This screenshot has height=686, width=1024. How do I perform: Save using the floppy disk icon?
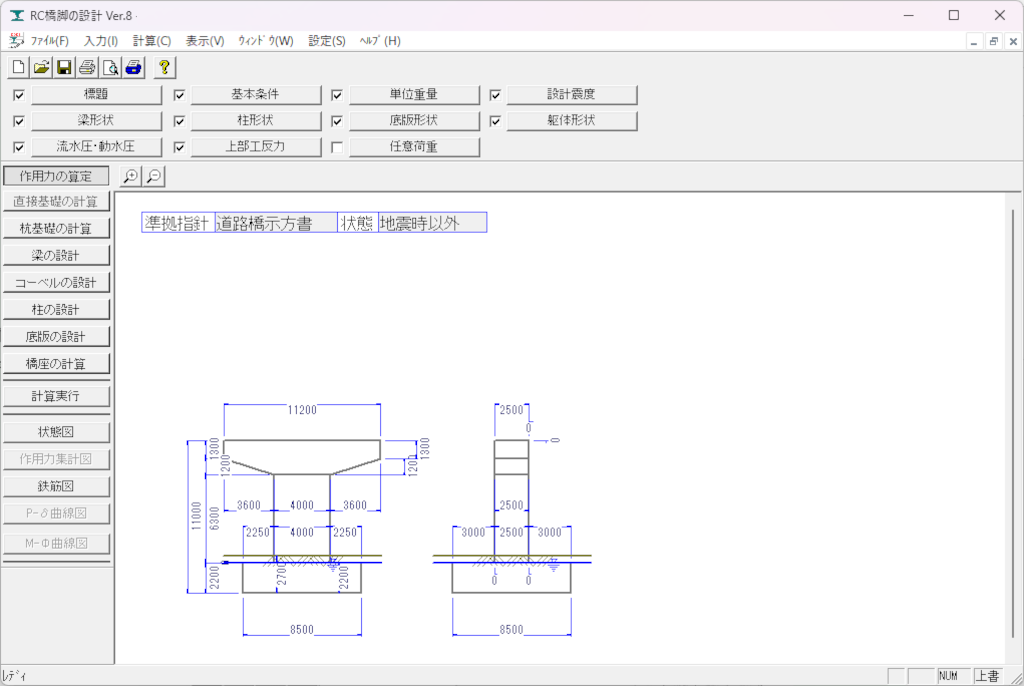click(64, 68)
